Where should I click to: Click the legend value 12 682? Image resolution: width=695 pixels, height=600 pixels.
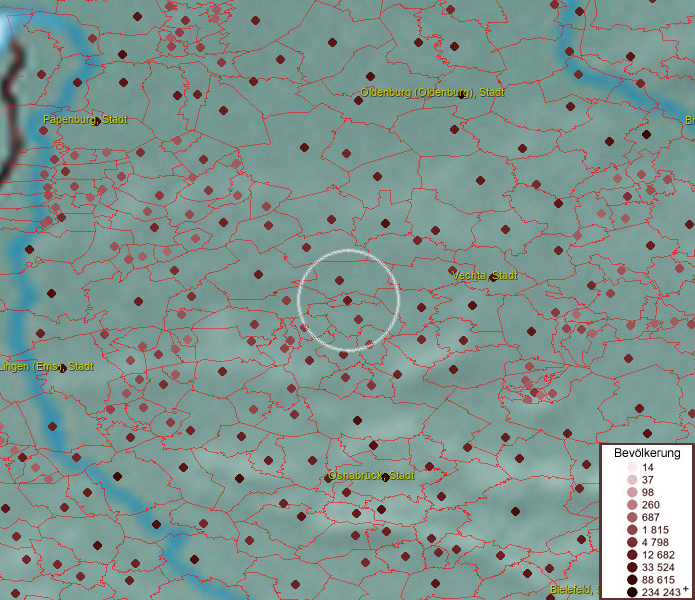(x=658, y=555)
